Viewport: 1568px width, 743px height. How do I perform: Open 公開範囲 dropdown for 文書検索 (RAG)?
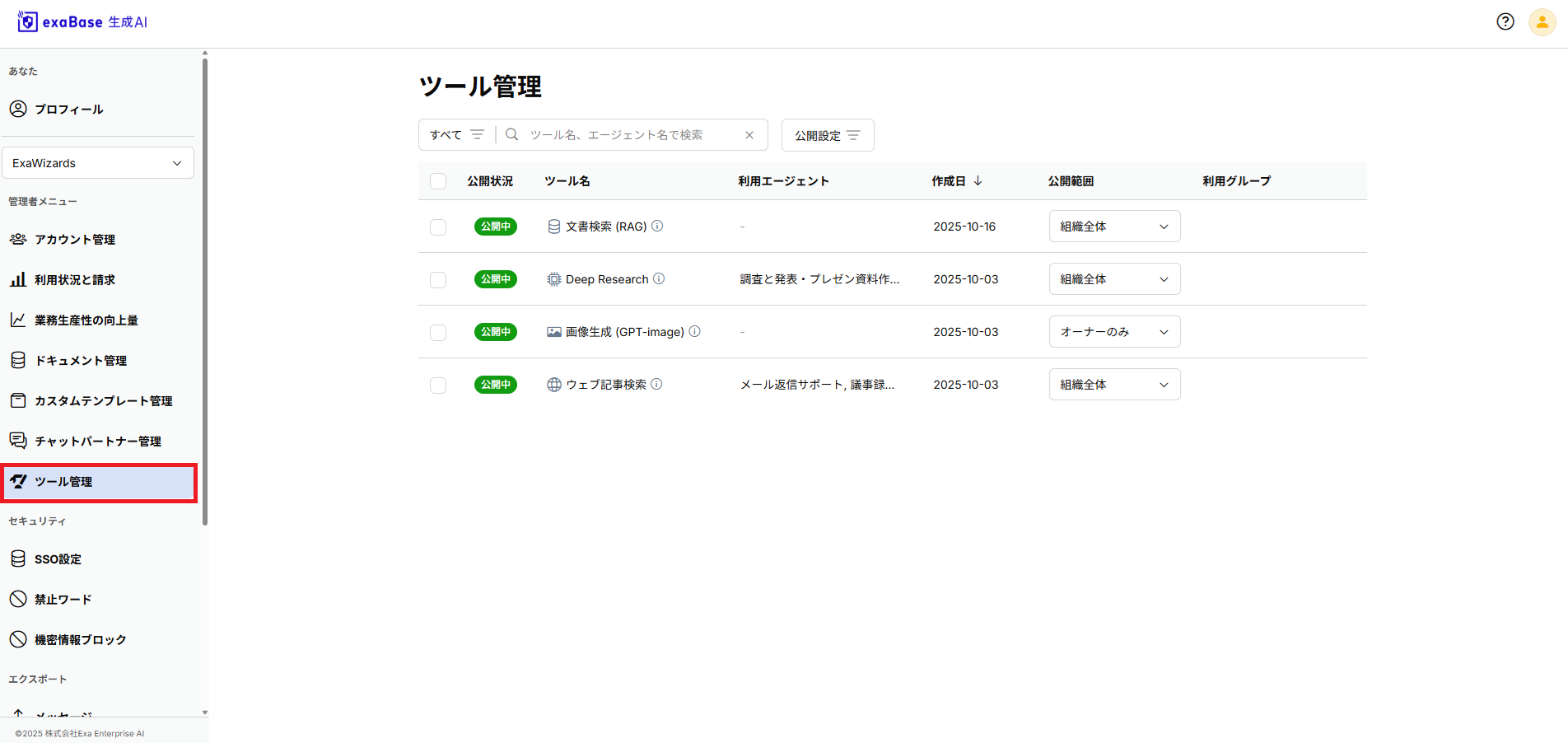[1114, 227]
